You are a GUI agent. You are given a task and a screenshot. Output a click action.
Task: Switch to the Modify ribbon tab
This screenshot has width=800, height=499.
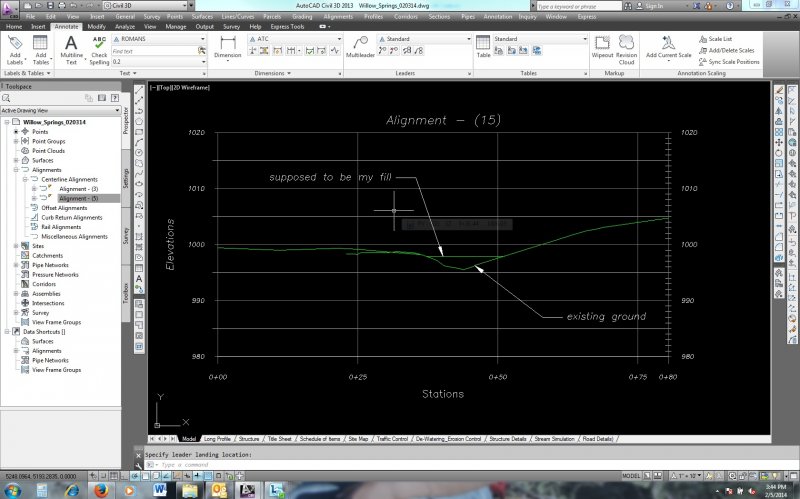point(96,27)
